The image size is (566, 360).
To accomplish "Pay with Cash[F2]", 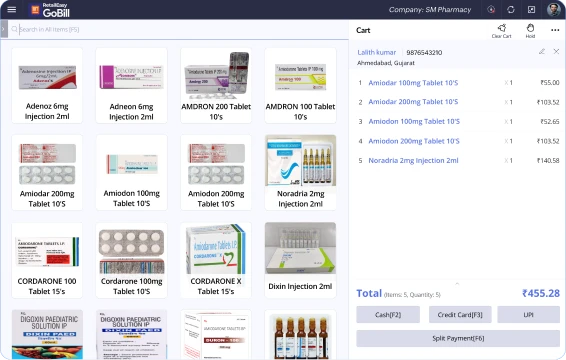I will click(388, 315).
